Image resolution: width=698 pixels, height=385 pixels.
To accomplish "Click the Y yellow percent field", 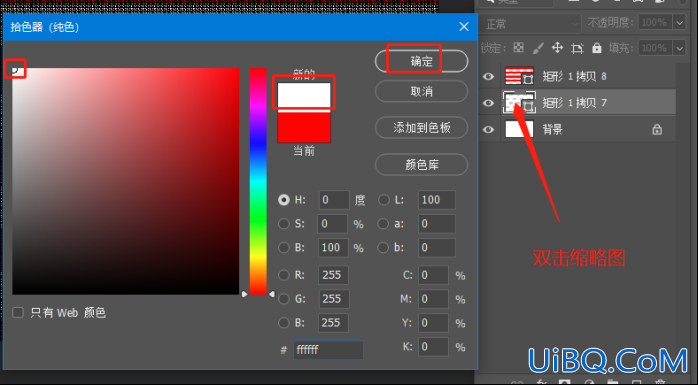I will click(433, 323).
